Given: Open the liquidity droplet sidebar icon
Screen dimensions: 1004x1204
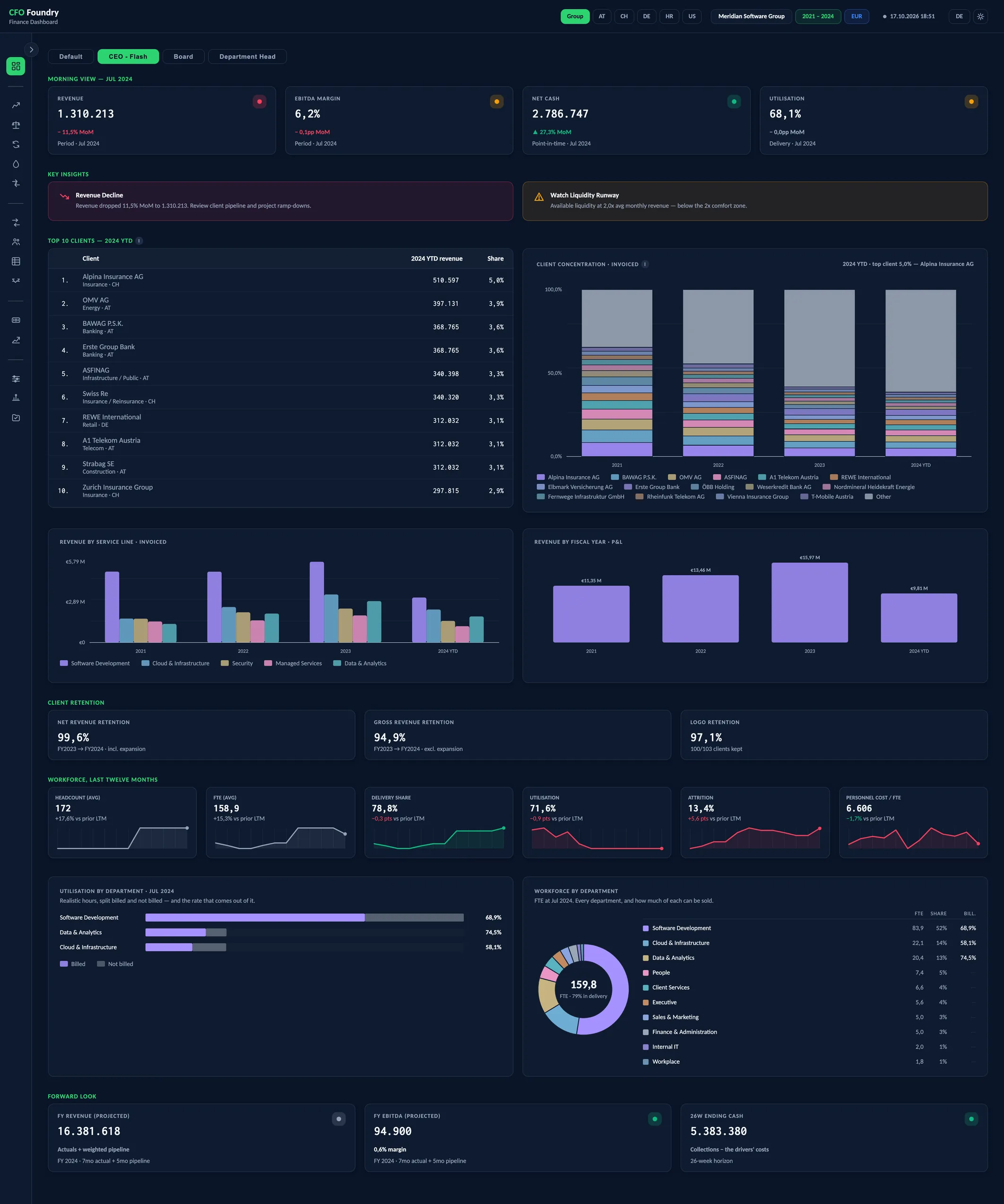Looking at the screenshot, I should (x=16, y=164).
